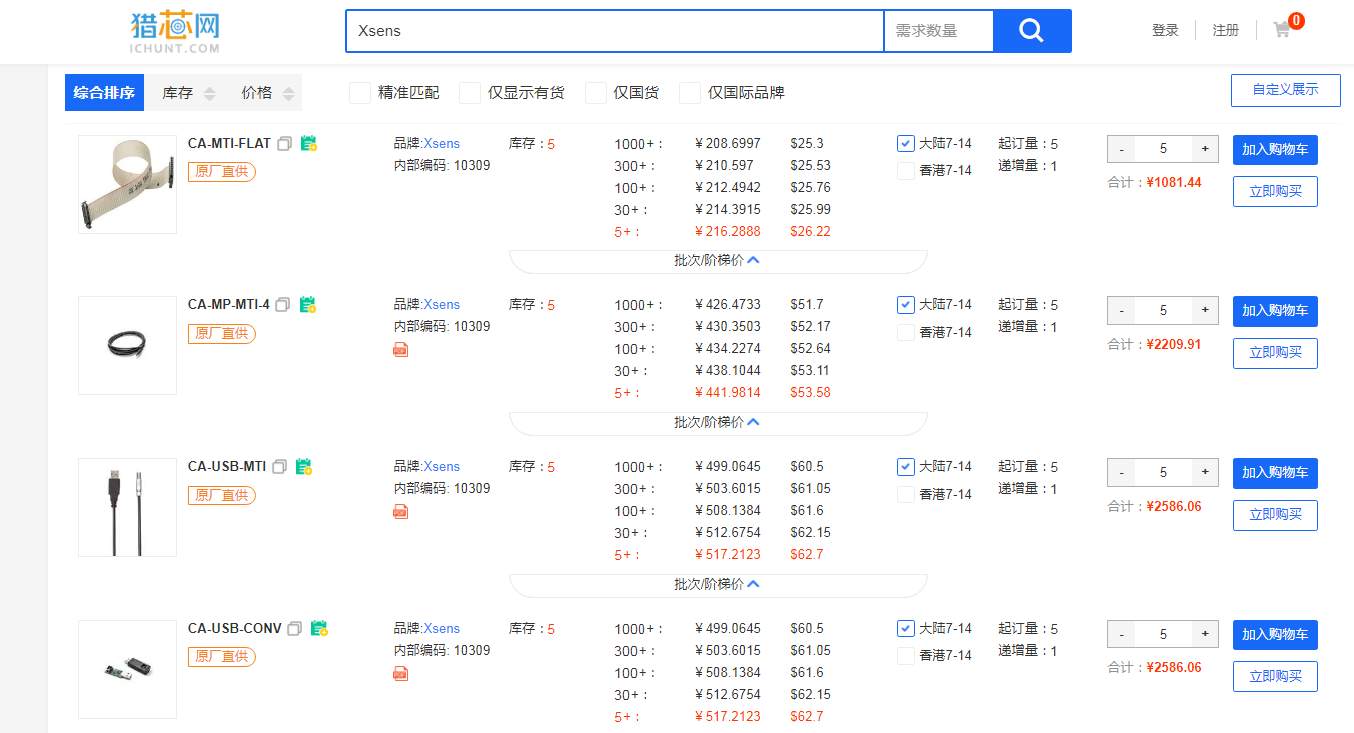Open the 自定义展示 button
The width and height of the screenshot is (1354, 733).
(x=1285, y=90)
